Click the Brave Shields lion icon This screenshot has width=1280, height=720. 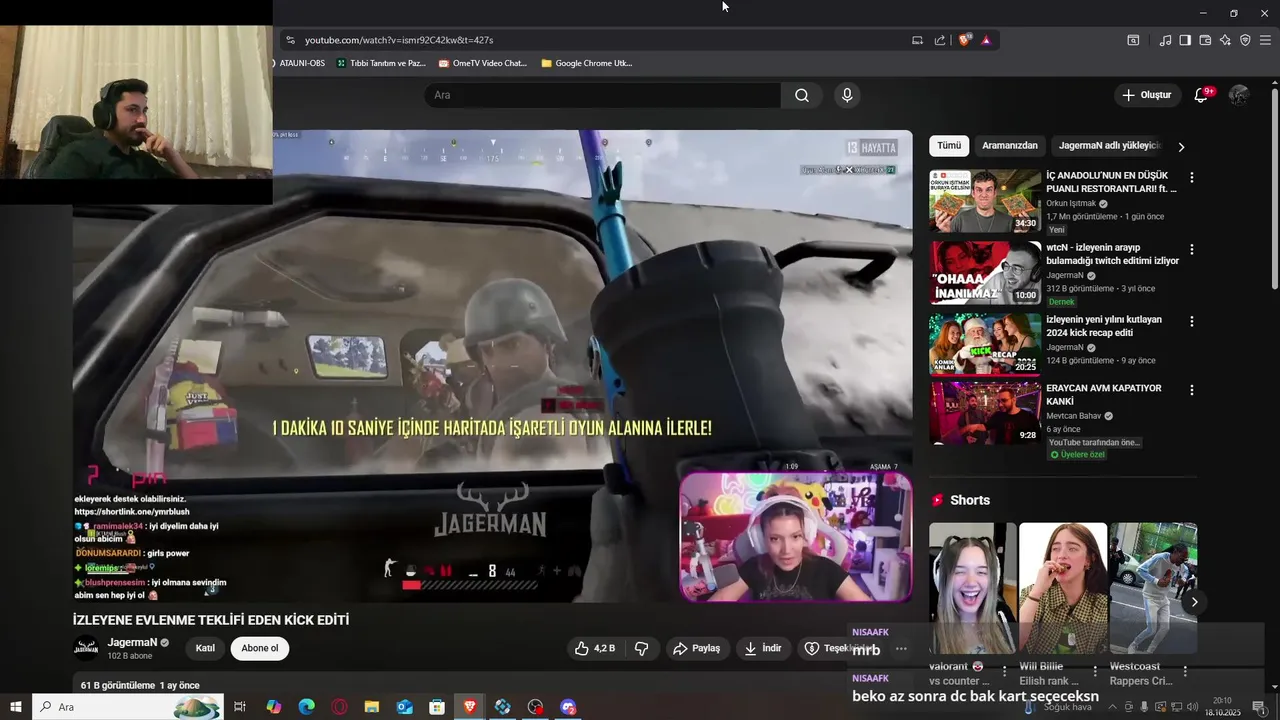tap(964, 40)
